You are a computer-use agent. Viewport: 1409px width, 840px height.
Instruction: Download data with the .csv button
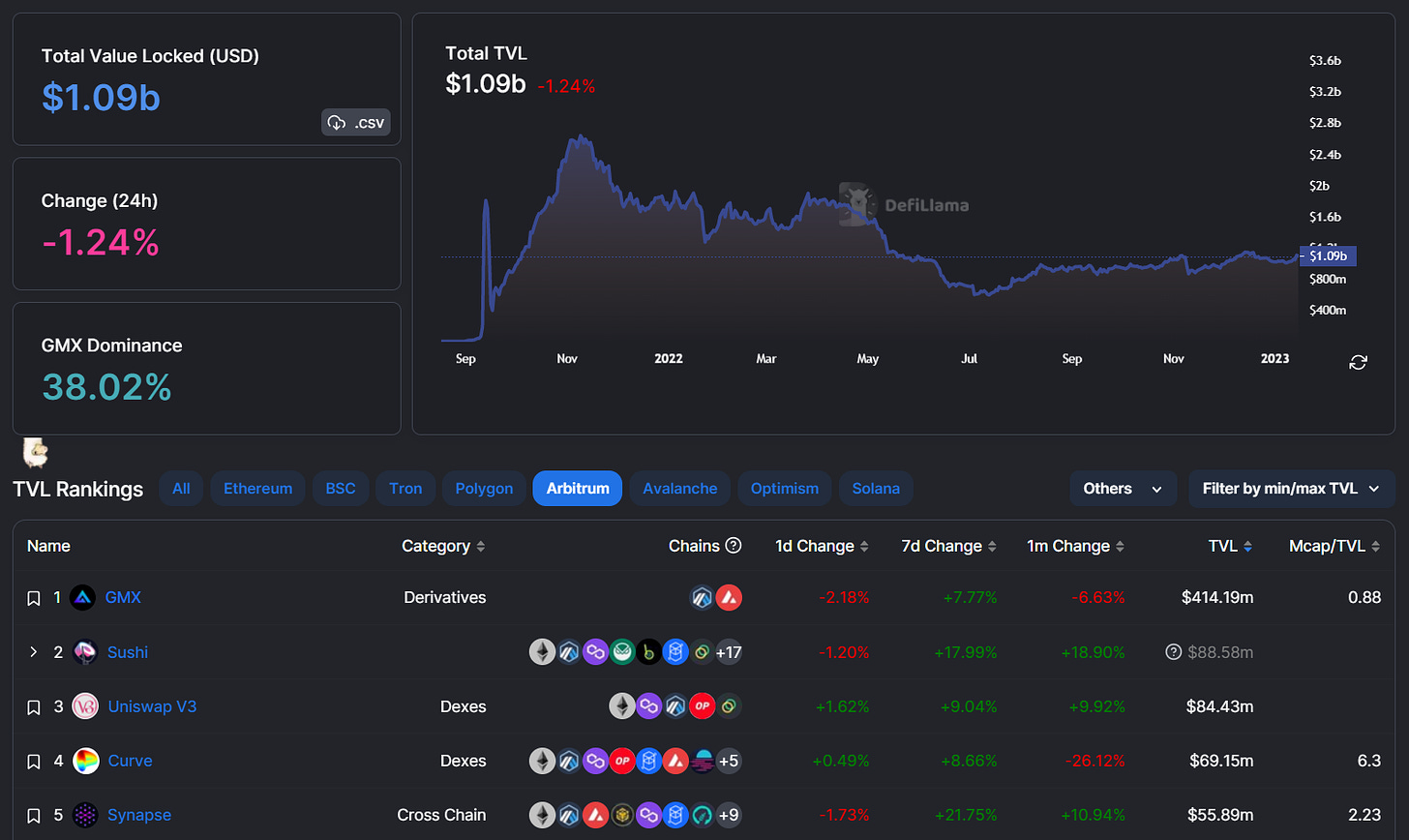click(x=356, y=123)
